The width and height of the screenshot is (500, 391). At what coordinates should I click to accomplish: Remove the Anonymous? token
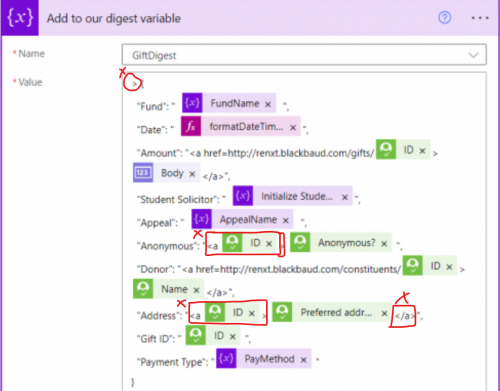384,244
